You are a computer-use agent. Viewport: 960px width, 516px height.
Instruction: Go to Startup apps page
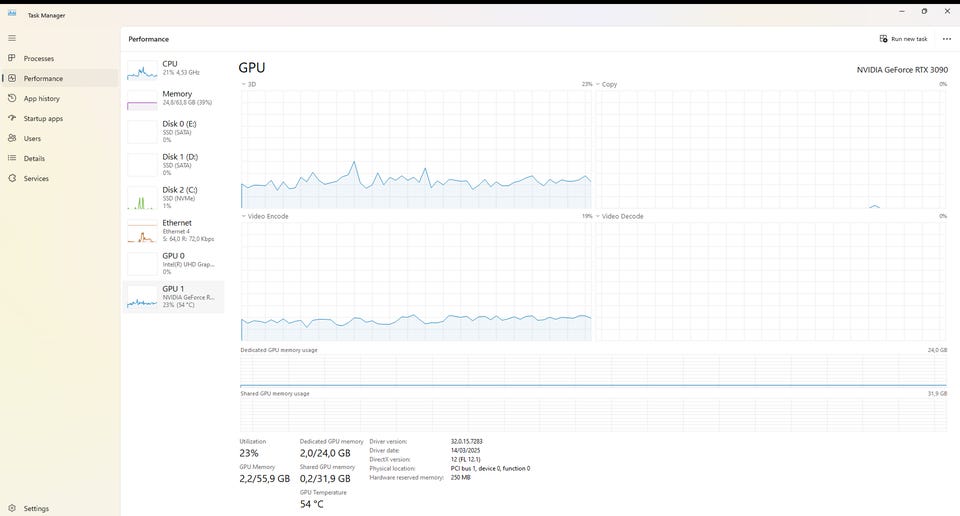tap(59, 118)
